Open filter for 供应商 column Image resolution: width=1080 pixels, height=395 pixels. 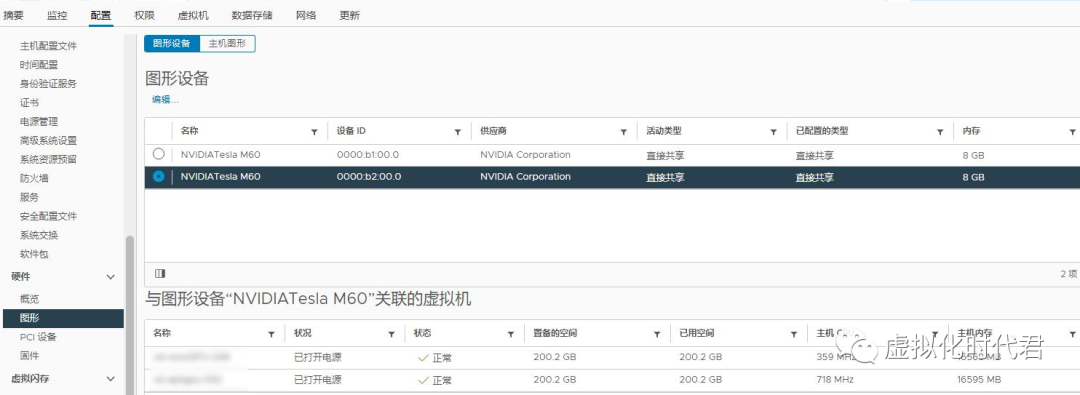pyautogui.click(x=623, y=132)
